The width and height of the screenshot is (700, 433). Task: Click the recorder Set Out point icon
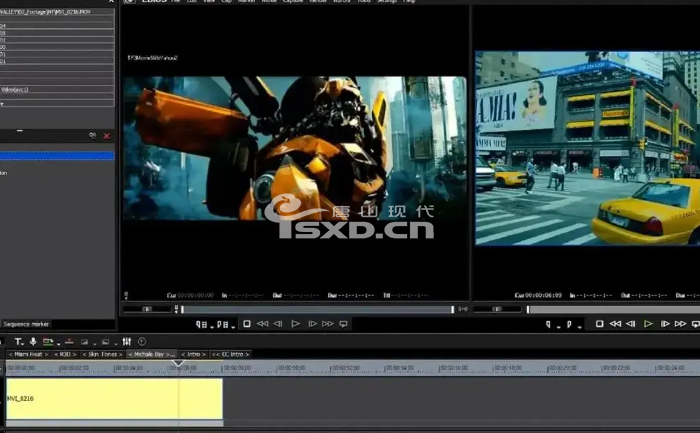[x=569, y=325]
